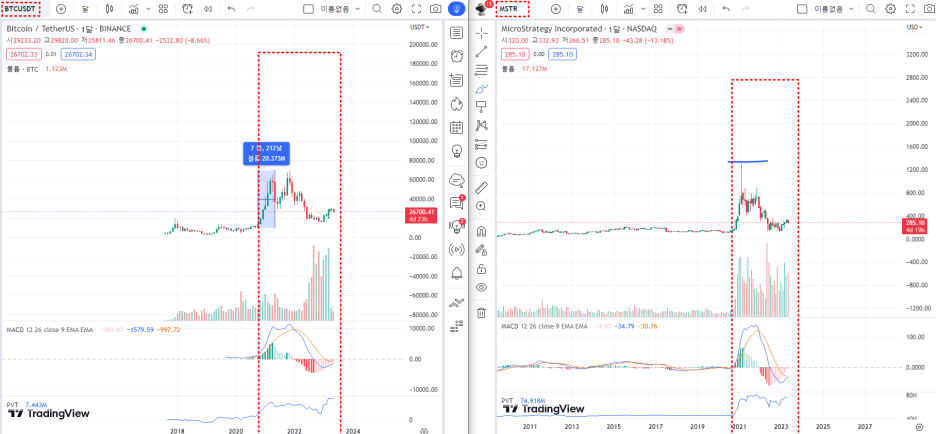The image size is (936, 434).
Task: Delete drawings with trash icon
Action: (x=481, y=312)
